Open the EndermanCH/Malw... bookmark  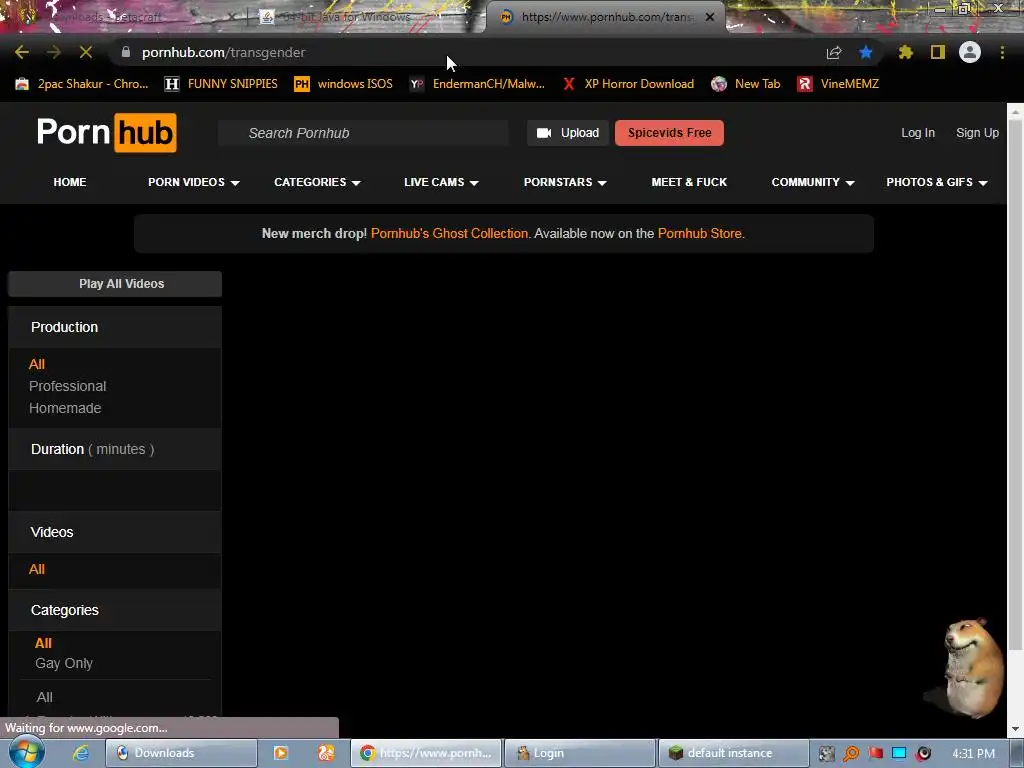pyautogui.click(x=477, y=84)
